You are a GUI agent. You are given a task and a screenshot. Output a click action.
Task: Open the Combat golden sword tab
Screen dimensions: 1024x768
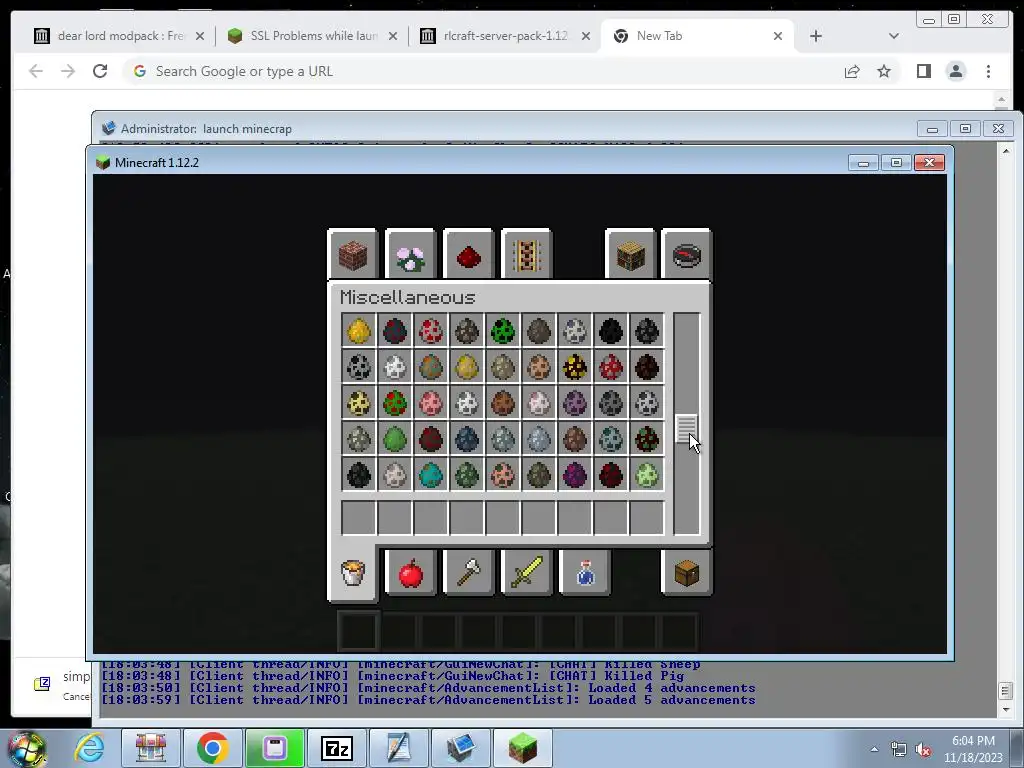(526, 573)
